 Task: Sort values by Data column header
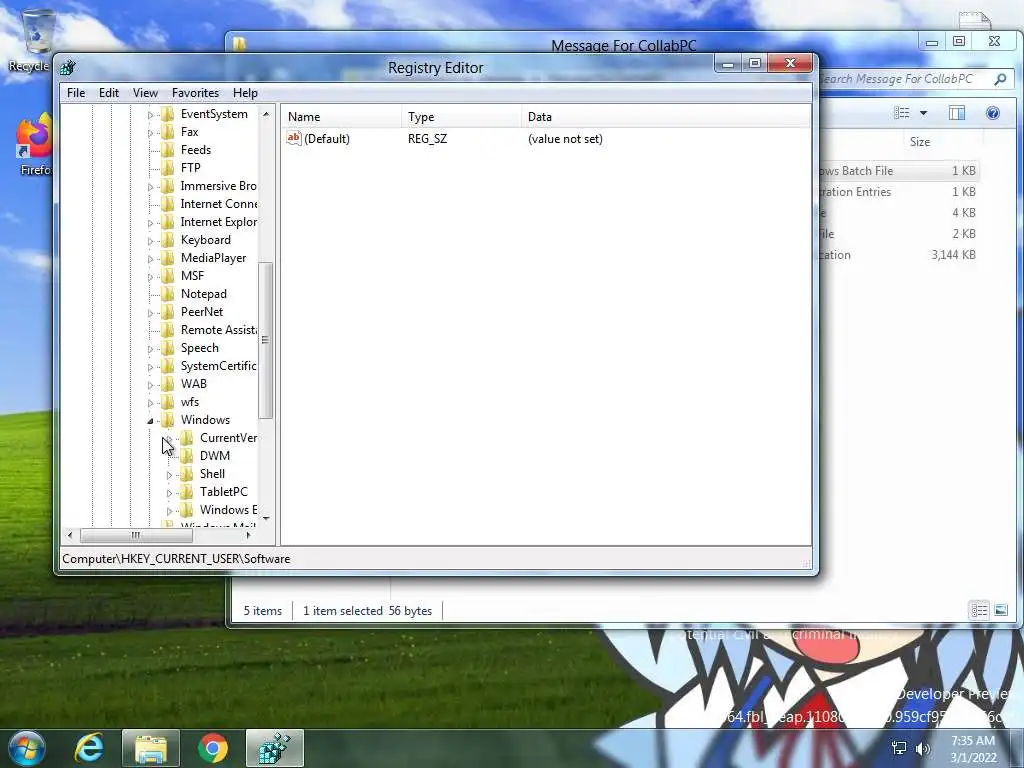tap(666, 117)
